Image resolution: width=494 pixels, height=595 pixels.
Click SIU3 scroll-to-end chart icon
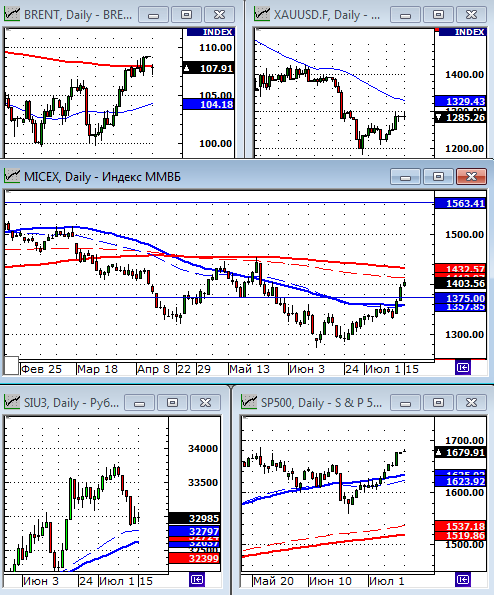point(197,579)
